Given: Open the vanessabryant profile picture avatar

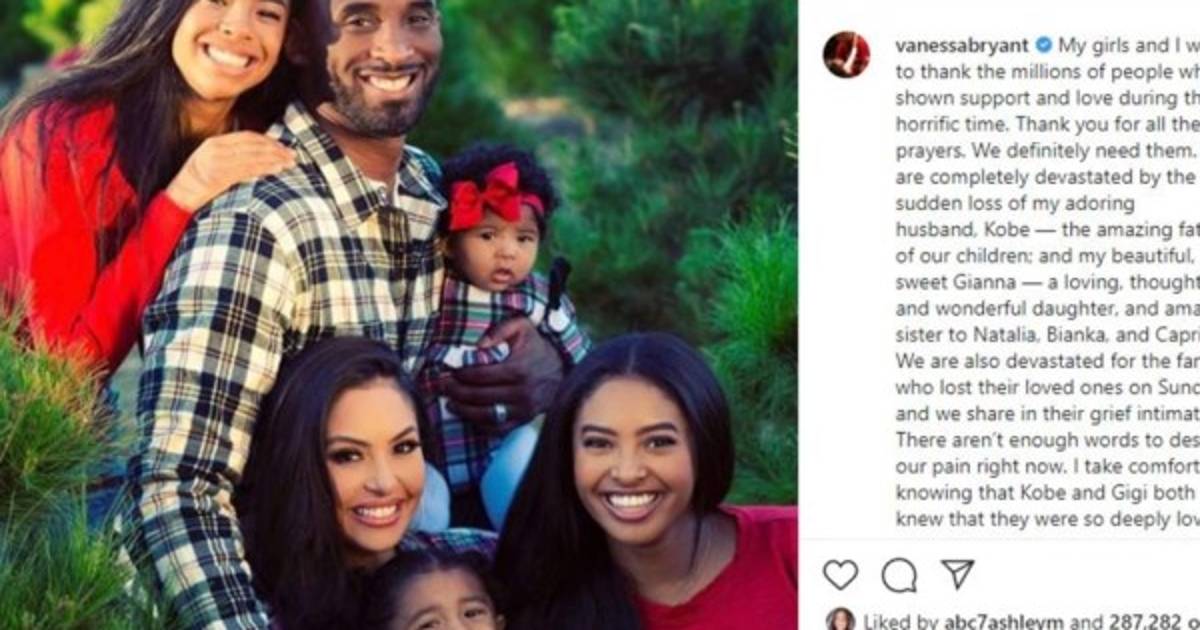Looking at the screenshot, I should pyautogui.click(x=846, y=54).
